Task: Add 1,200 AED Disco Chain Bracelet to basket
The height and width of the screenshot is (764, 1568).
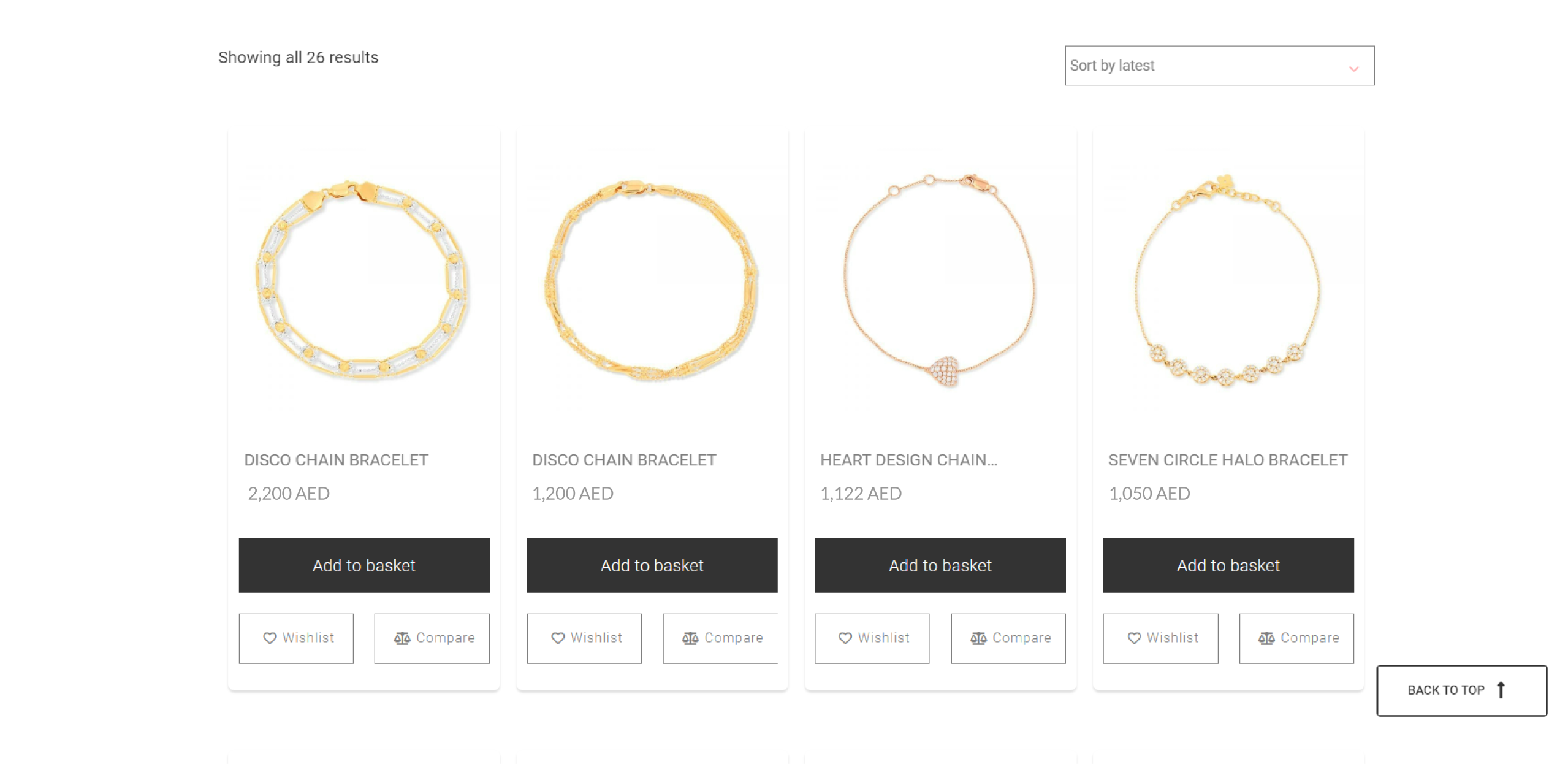Action: pos(652,565)
